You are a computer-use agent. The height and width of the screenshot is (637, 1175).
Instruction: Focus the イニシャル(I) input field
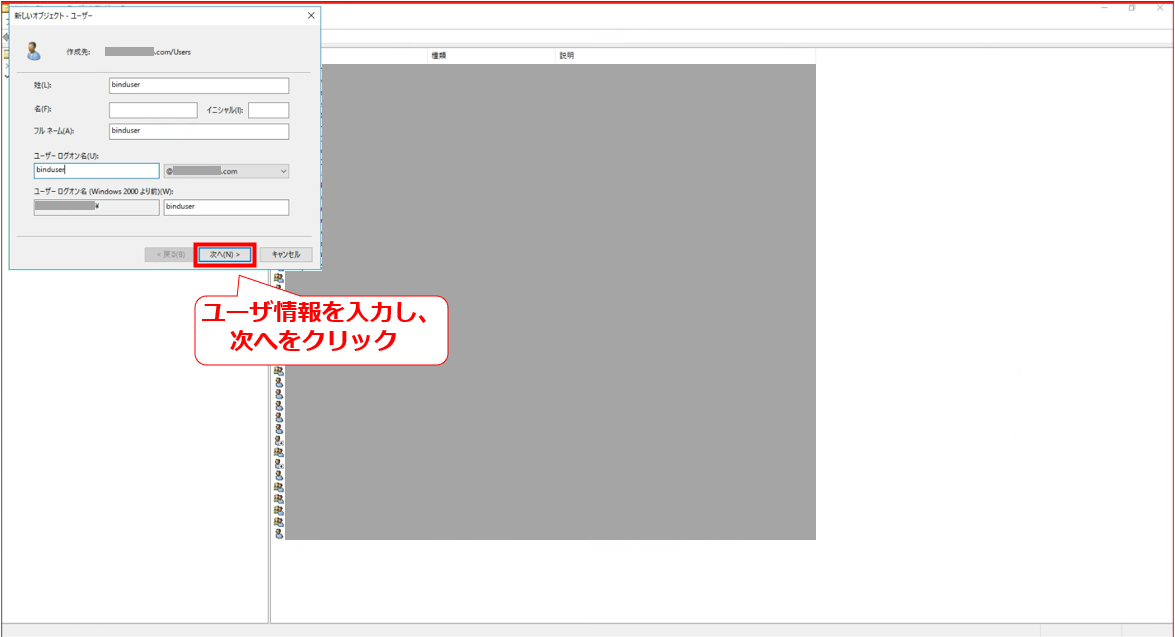coord(268,110)
